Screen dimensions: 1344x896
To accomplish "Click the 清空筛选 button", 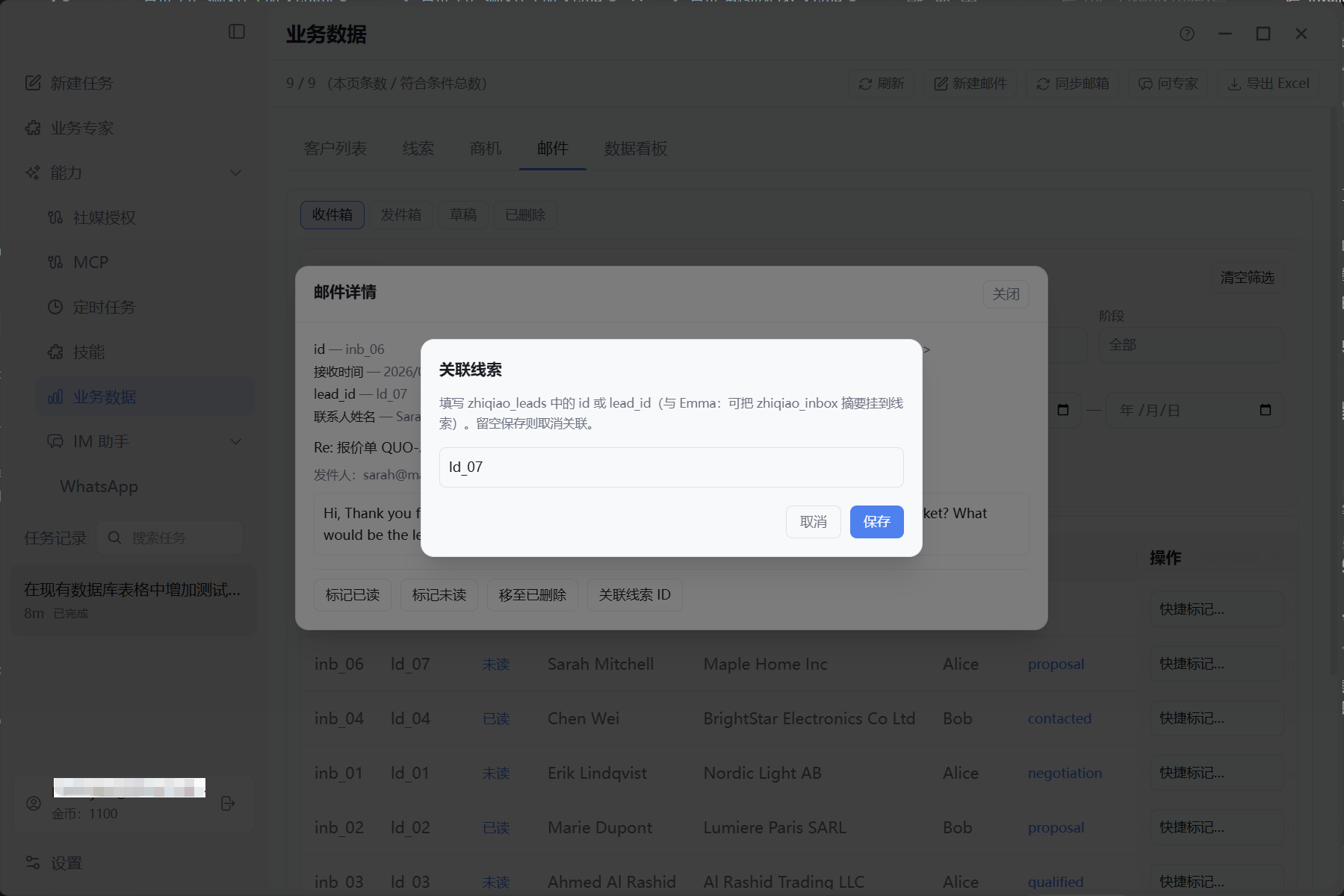I will pyautogui.click(x=1247, y=278).
